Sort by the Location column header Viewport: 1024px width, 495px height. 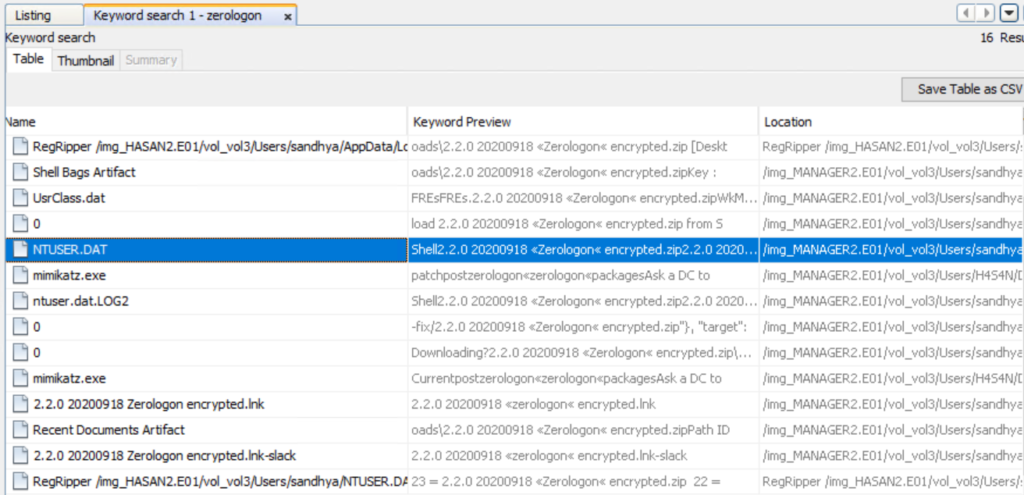point(891,122)
